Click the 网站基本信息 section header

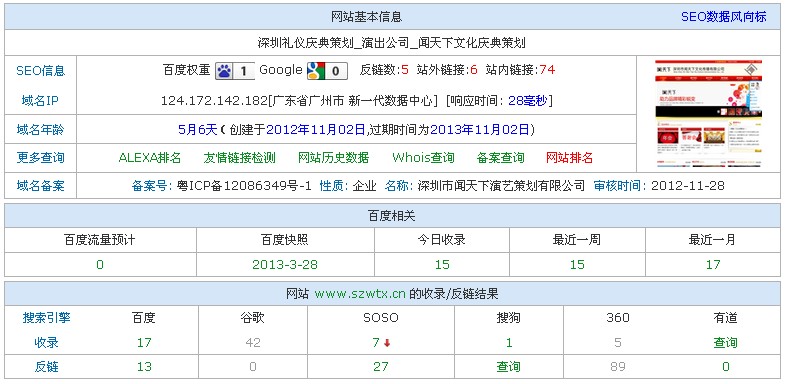[366, 17]
